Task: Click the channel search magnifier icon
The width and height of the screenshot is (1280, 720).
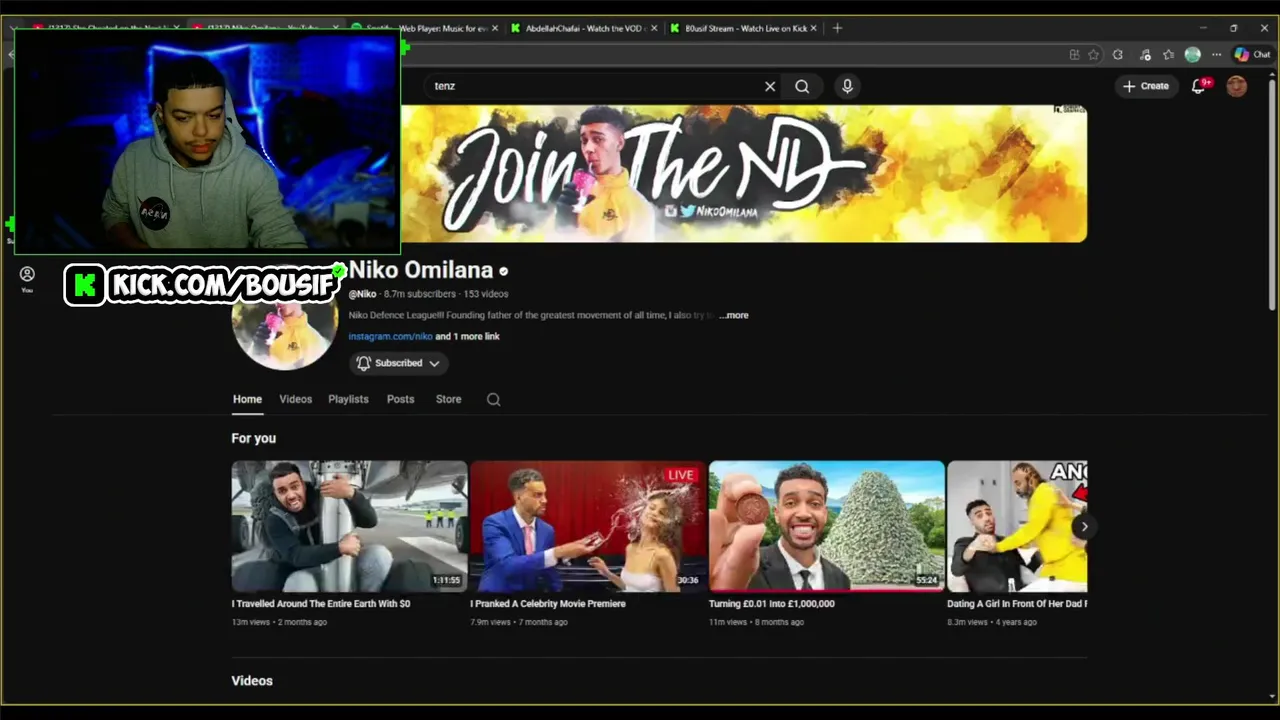Action: (x=493, y=399)
